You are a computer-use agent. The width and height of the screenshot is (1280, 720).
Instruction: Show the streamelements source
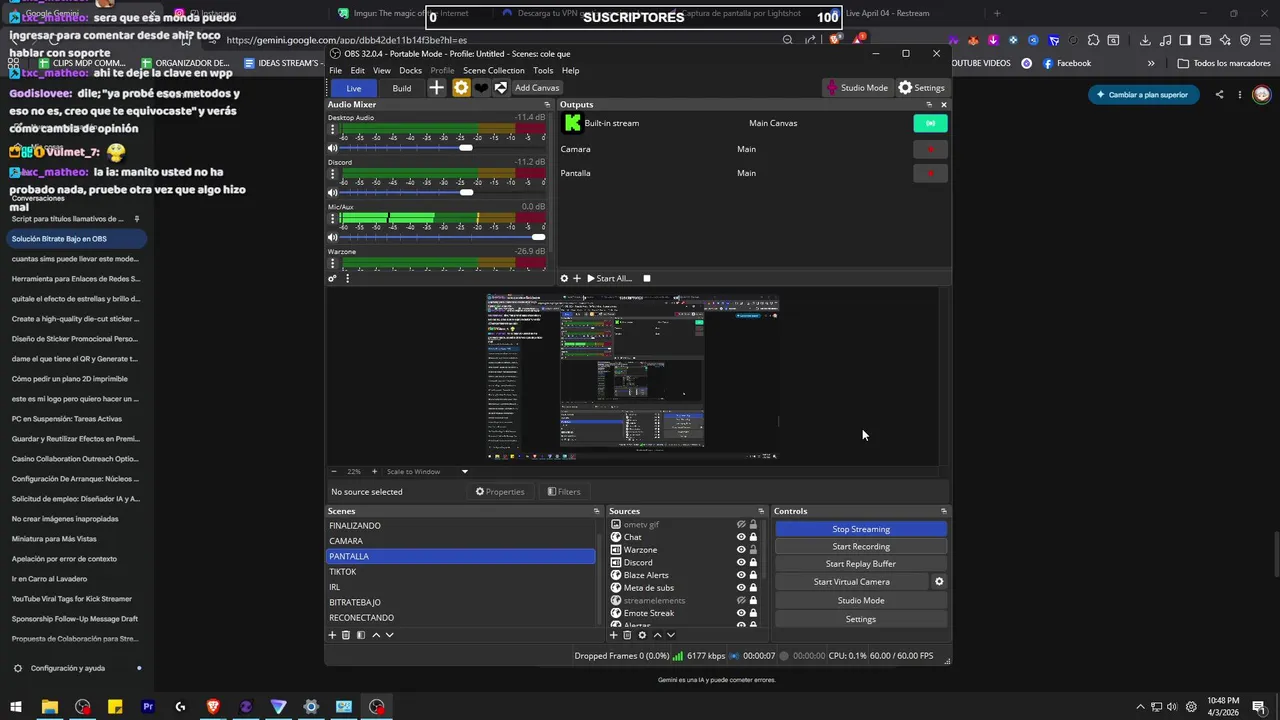coord(741,600)
